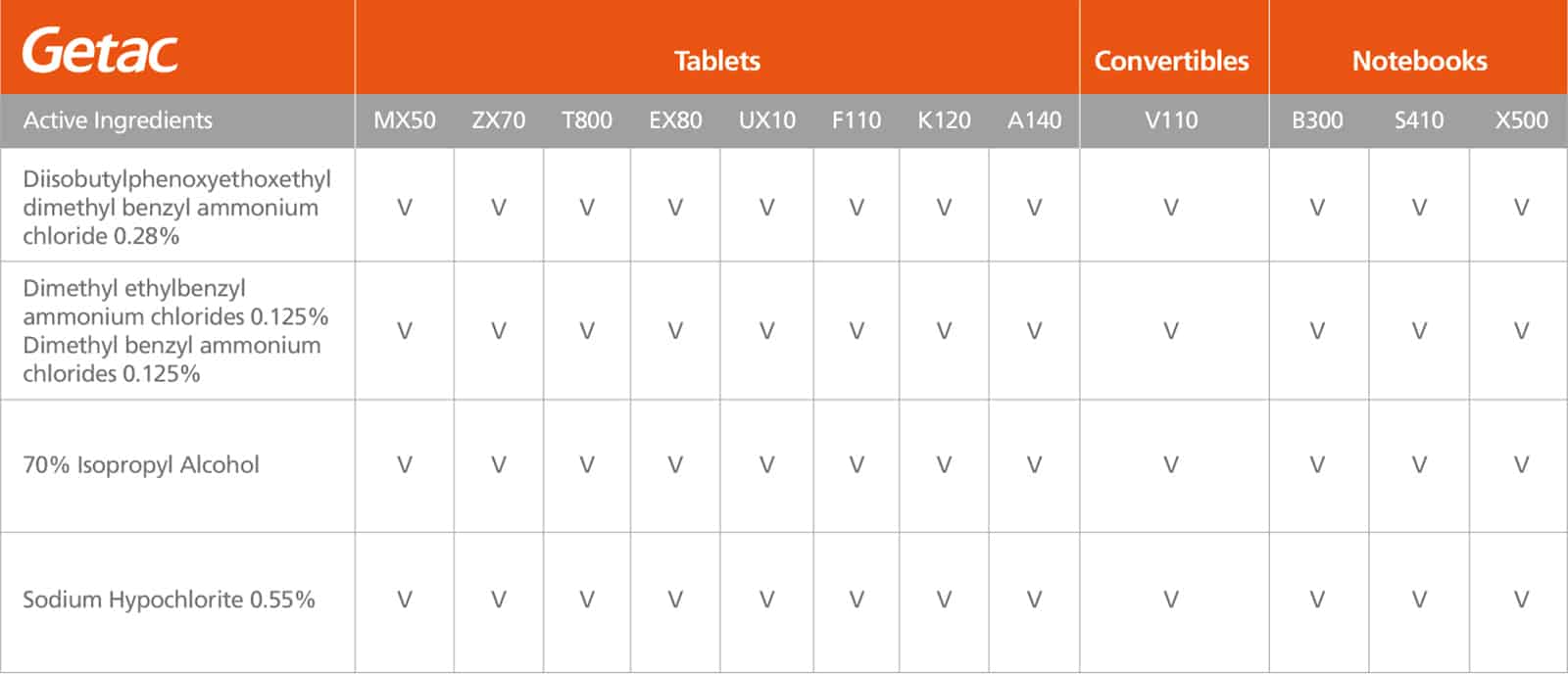Click the V mark for MX50 Isopropyl Alcohol

tap(404, 465)
